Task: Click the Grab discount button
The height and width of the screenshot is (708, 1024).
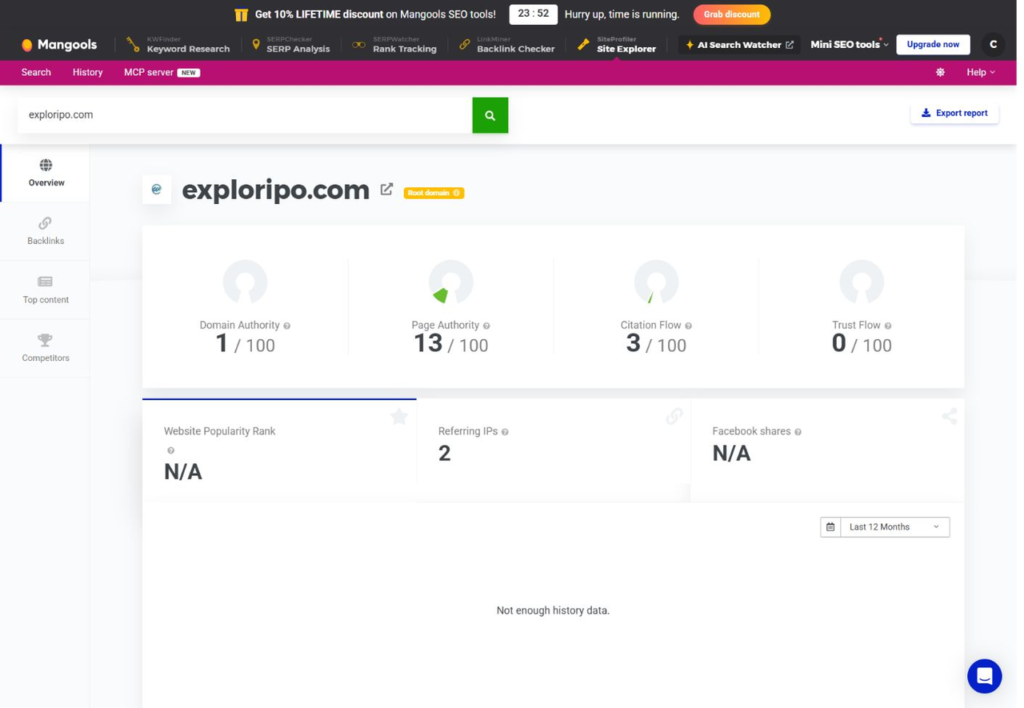Action: (731, 14)
